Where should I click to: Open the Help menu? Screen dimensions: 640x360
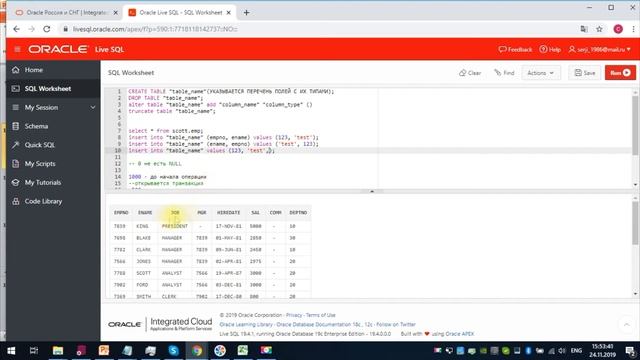(550, 49)
